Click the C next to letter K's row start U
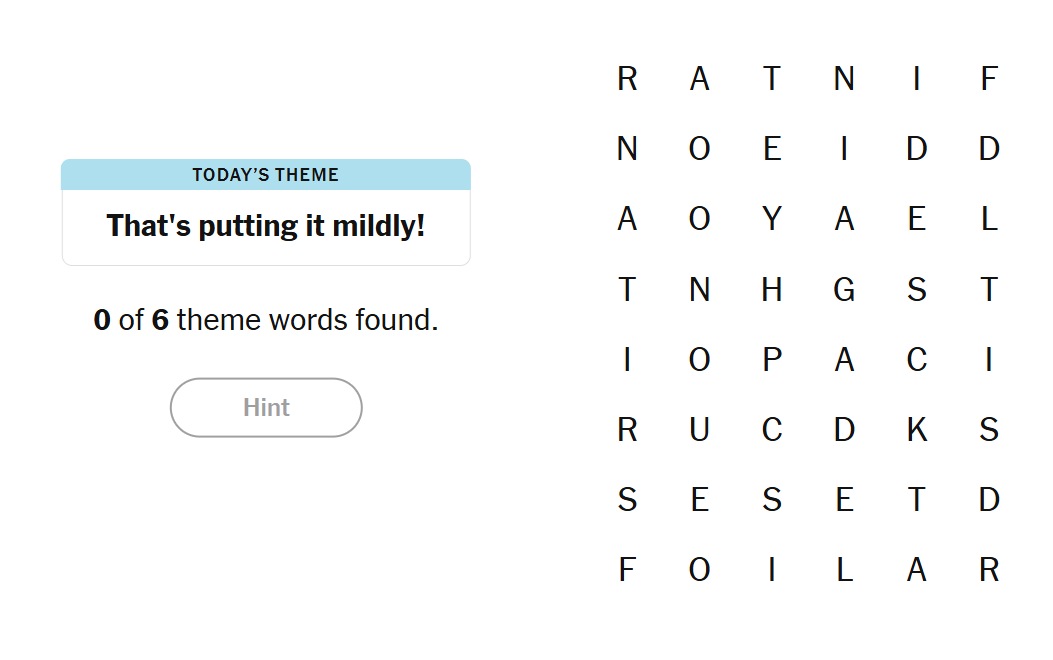 click(x=772, y=429)
